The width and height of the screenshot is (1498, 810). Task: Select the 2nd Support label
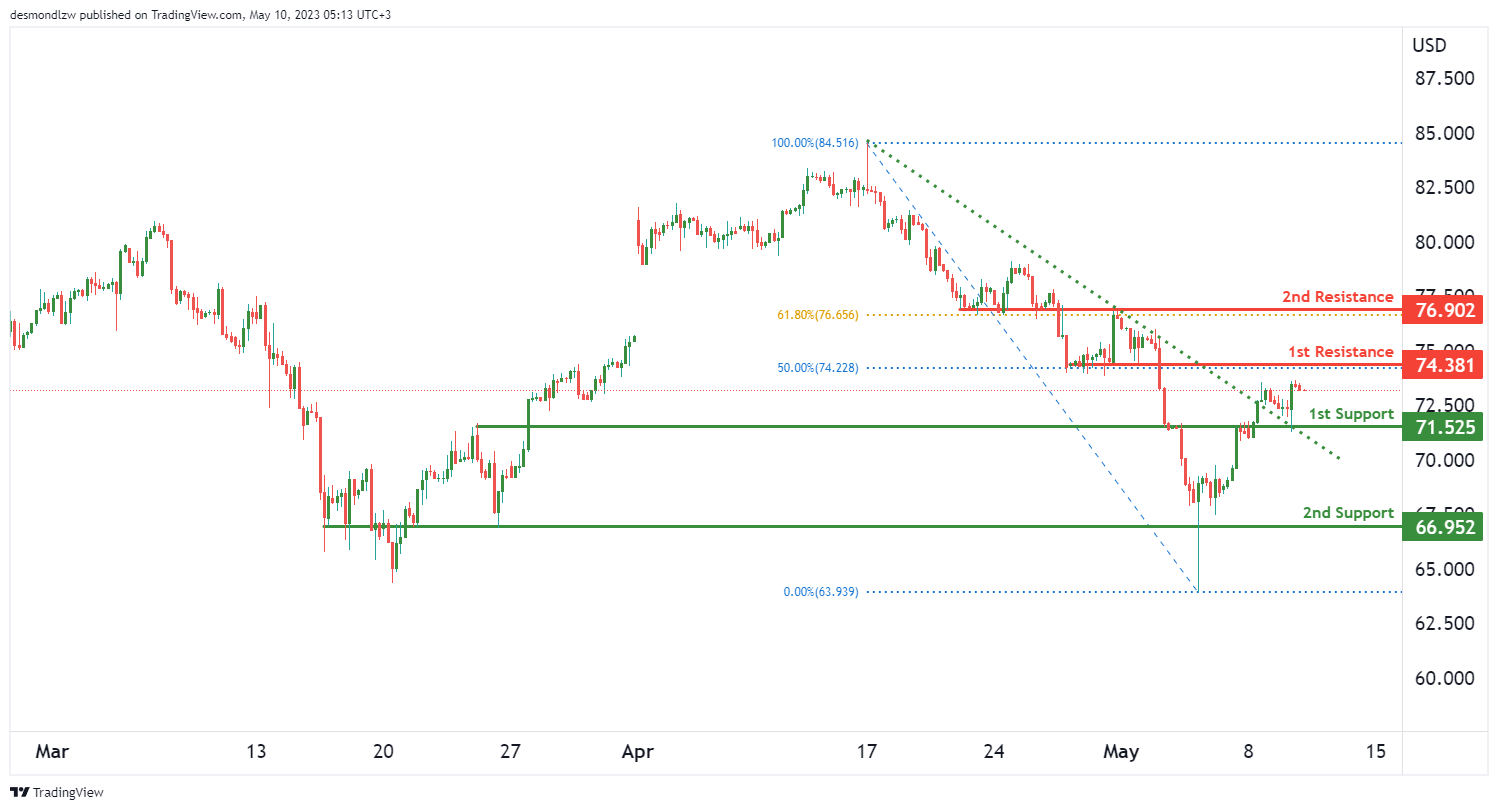tap(1347, 513)
